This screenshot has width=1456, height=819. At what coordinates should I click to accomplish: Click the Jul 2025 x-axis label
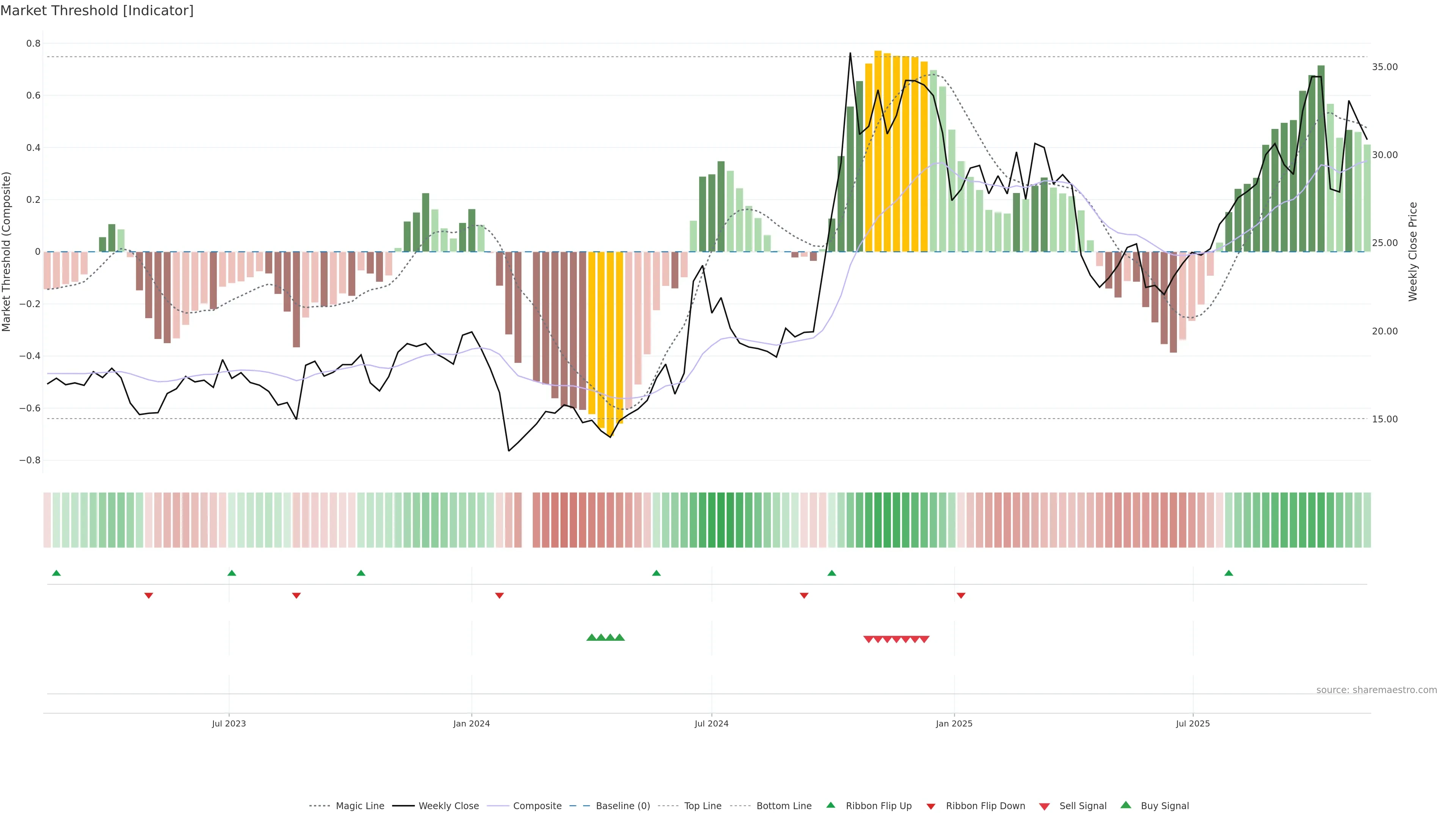click(1192, 723)
